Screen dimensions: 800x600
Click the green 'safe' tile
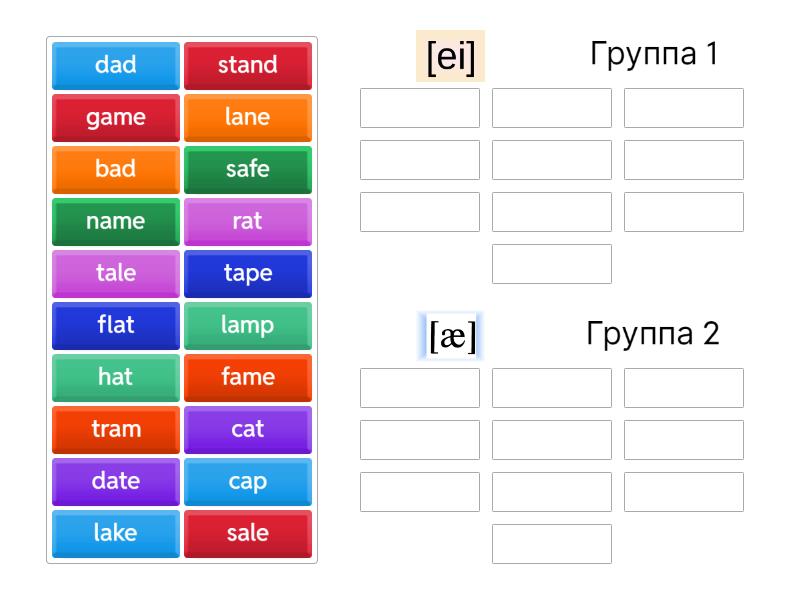[x=248, y=170]
